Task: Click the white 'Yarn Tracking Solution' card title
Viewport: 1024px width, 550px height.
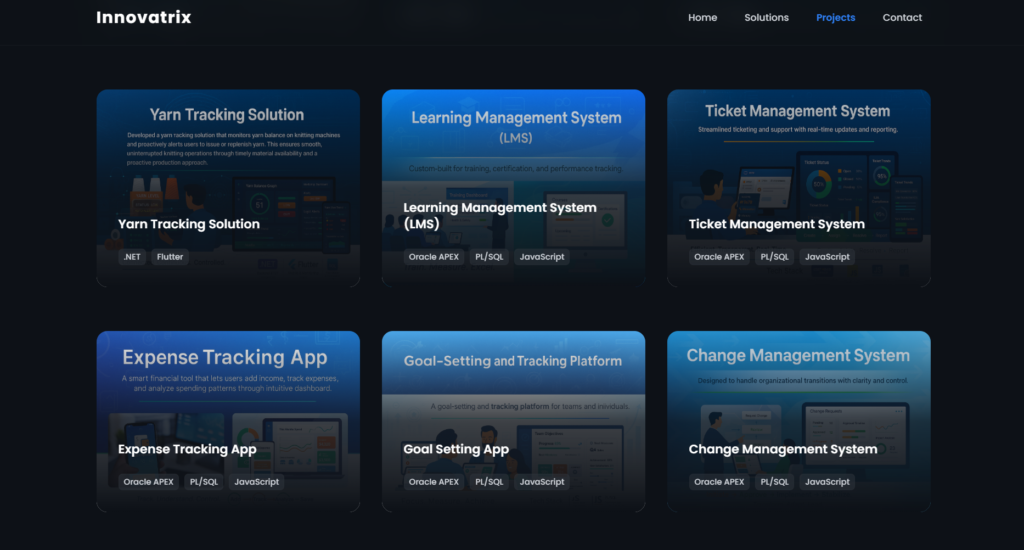Action: click(x=189, y=224)
